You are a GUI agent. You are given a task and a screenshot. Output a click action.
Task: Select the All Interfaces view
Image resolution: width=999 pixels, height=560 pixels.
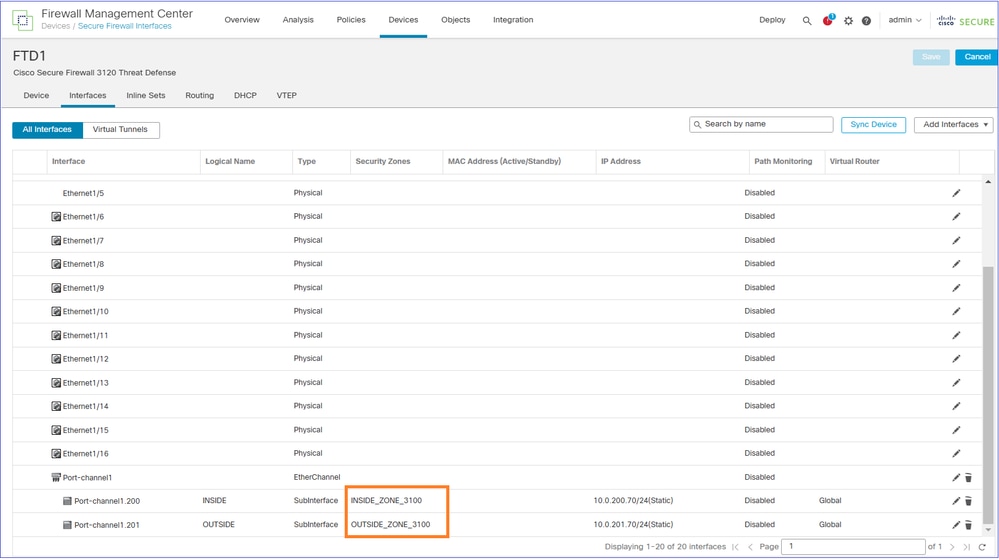47,129
